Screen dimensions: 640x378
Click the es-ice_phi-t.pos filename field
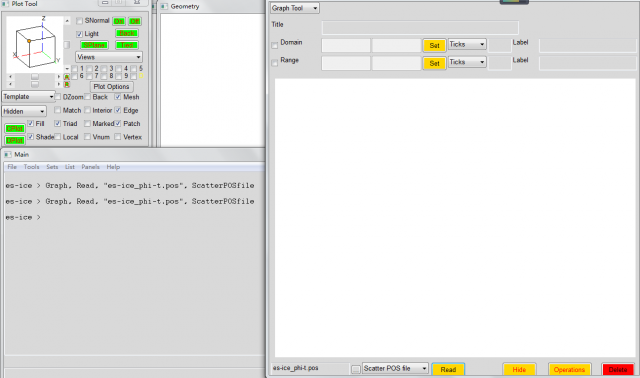point(310,368)
